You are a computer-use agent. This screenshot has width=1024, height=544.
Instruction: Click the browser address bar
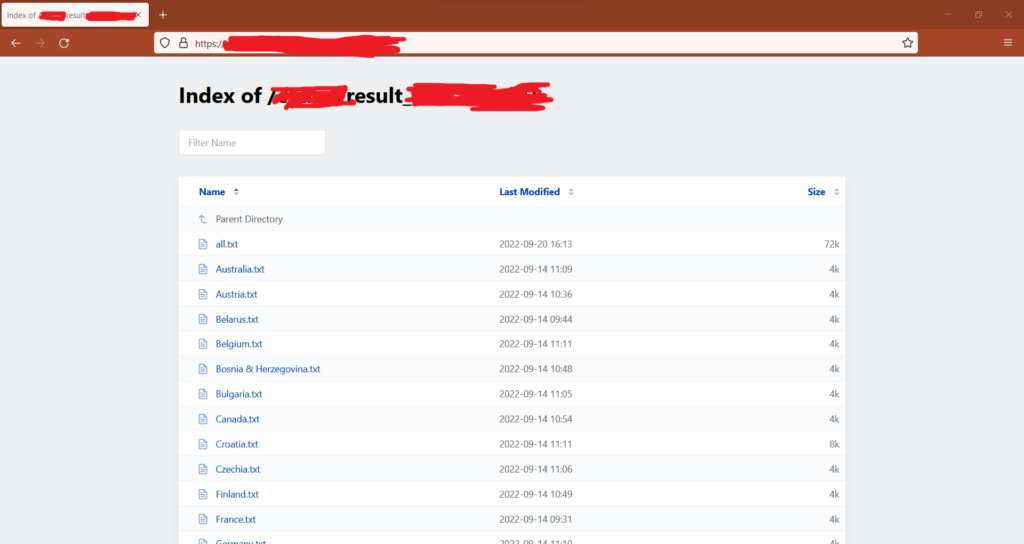coord(536,43)
